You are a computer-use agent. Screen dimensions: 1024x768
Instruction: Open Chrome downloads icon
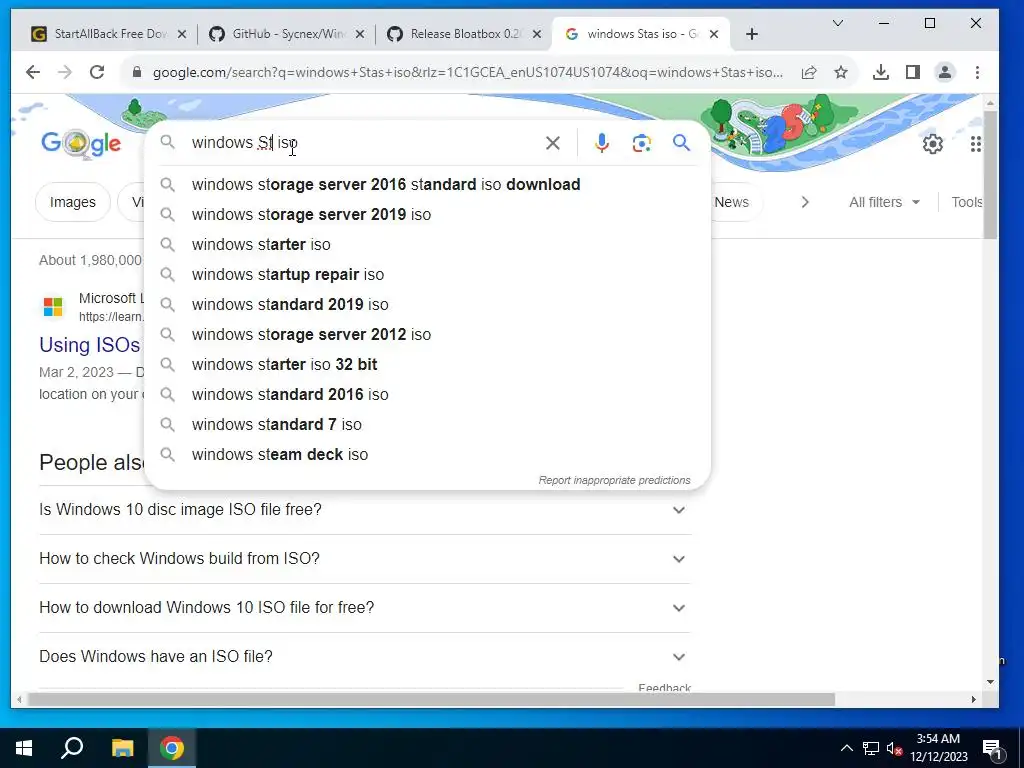click(x=880, y=72)
